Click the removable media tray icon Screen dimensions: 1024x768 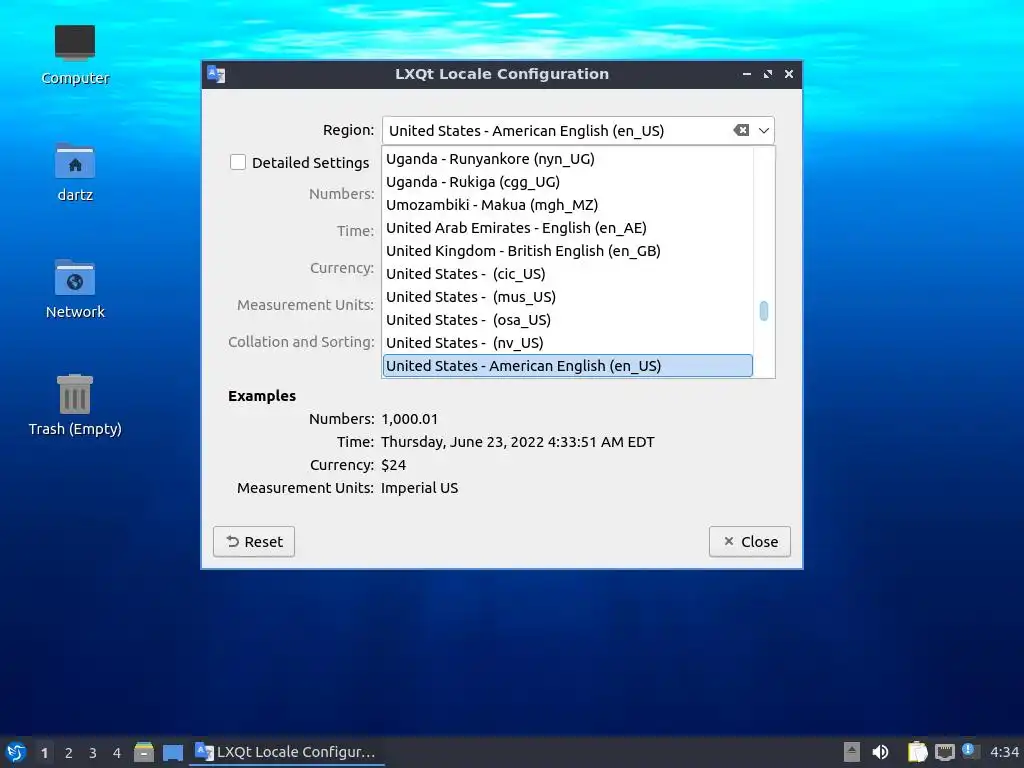(x=852, y=752)
